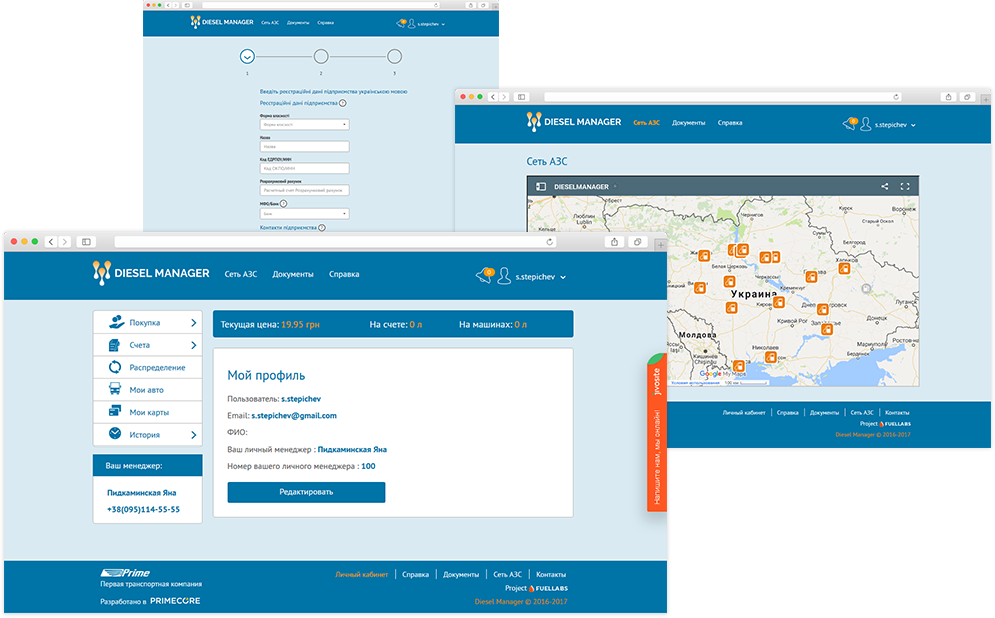This screenshot has width=995, height=618.
Task: Click Розрахунковий рахунок input field
Action: [305, 190]
